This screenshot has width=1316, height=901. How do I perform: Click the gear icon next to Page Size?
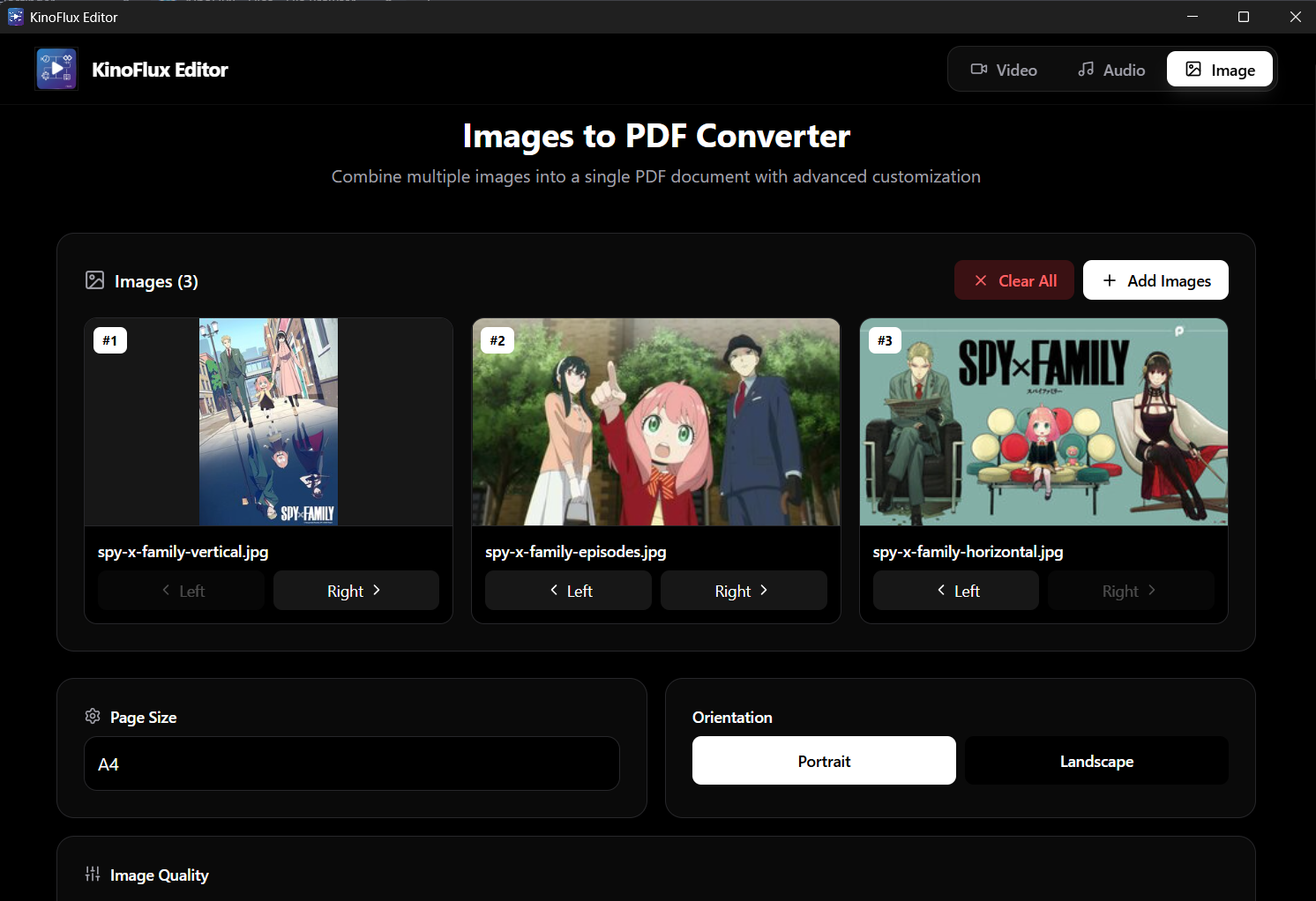click(93, 716)
